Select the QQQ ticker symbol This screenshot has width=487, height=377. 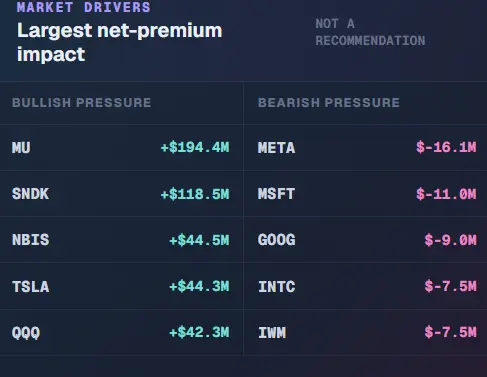tap(26, 333)
